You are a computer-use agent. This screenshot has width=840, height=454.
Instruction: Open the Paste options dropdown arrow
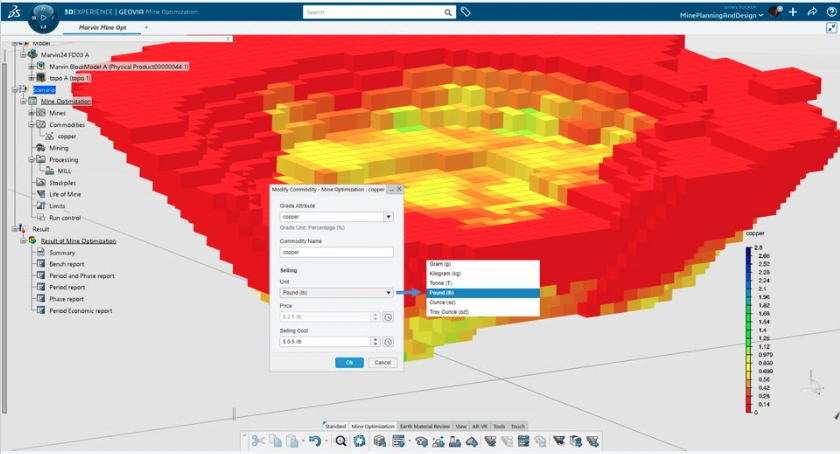[303, 441]
